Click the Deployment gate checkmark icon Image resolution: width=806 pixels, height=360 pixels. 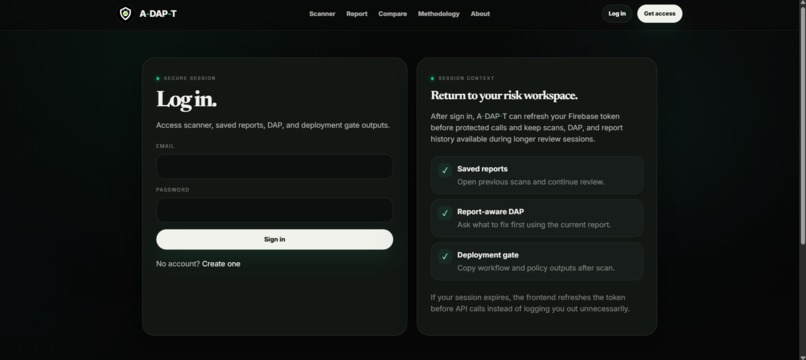pos(445,256)
